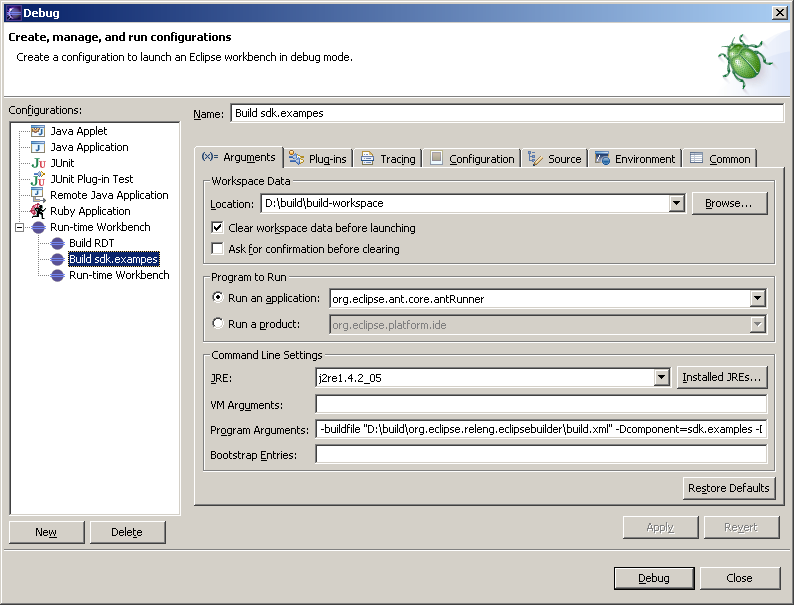The image size is (794, 605).
Task: Switch to the Tracing tab
Action: click(388, 158)
